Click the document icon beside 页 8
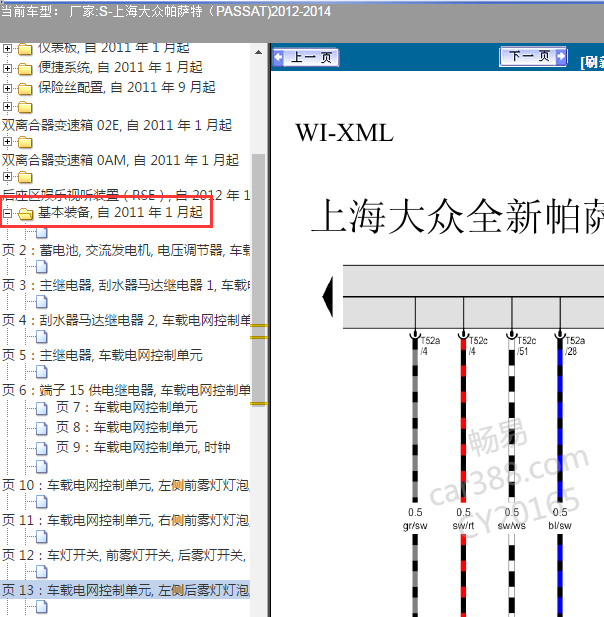The height and width of the screenshot is (617, 604). coord(42,428)
